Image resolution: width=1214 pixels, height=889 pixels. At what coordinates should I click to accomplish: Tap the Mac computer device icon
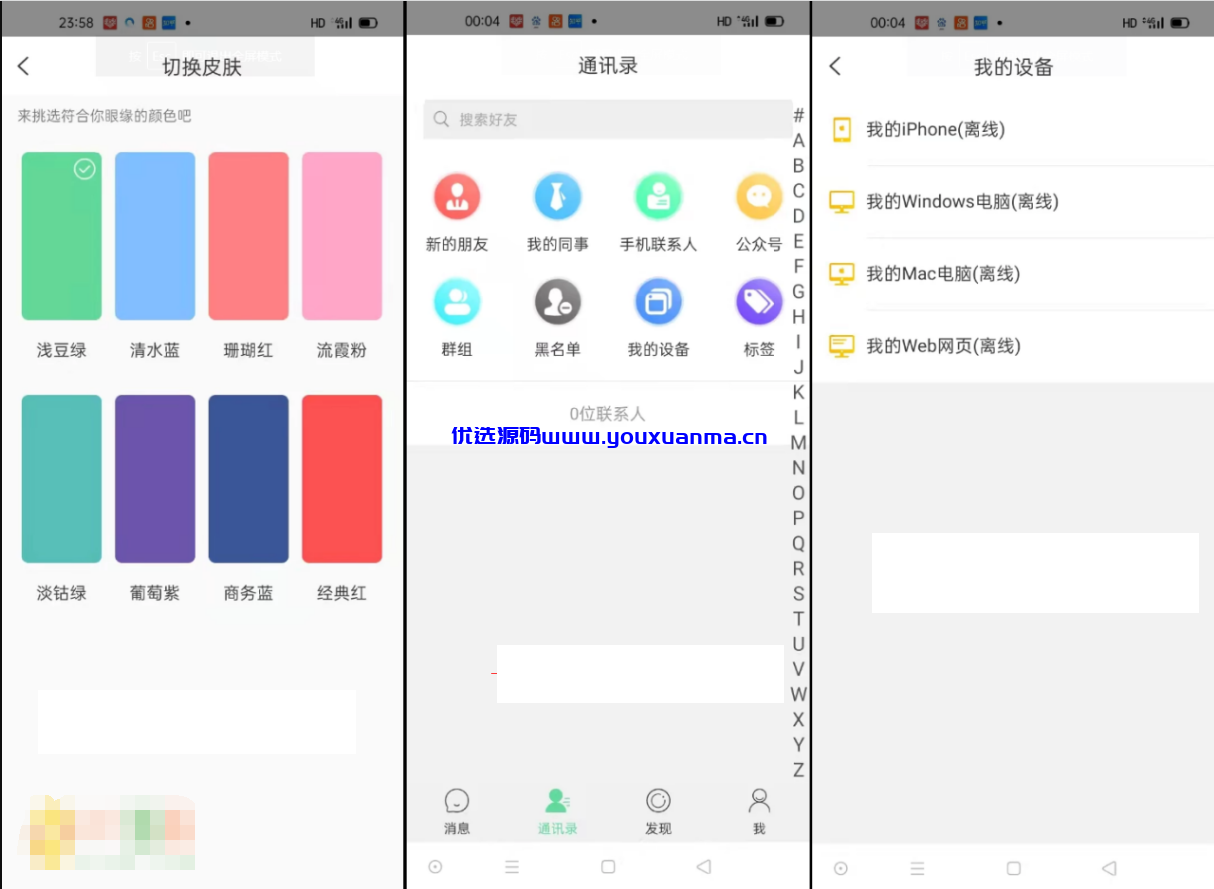click(842, 274)
